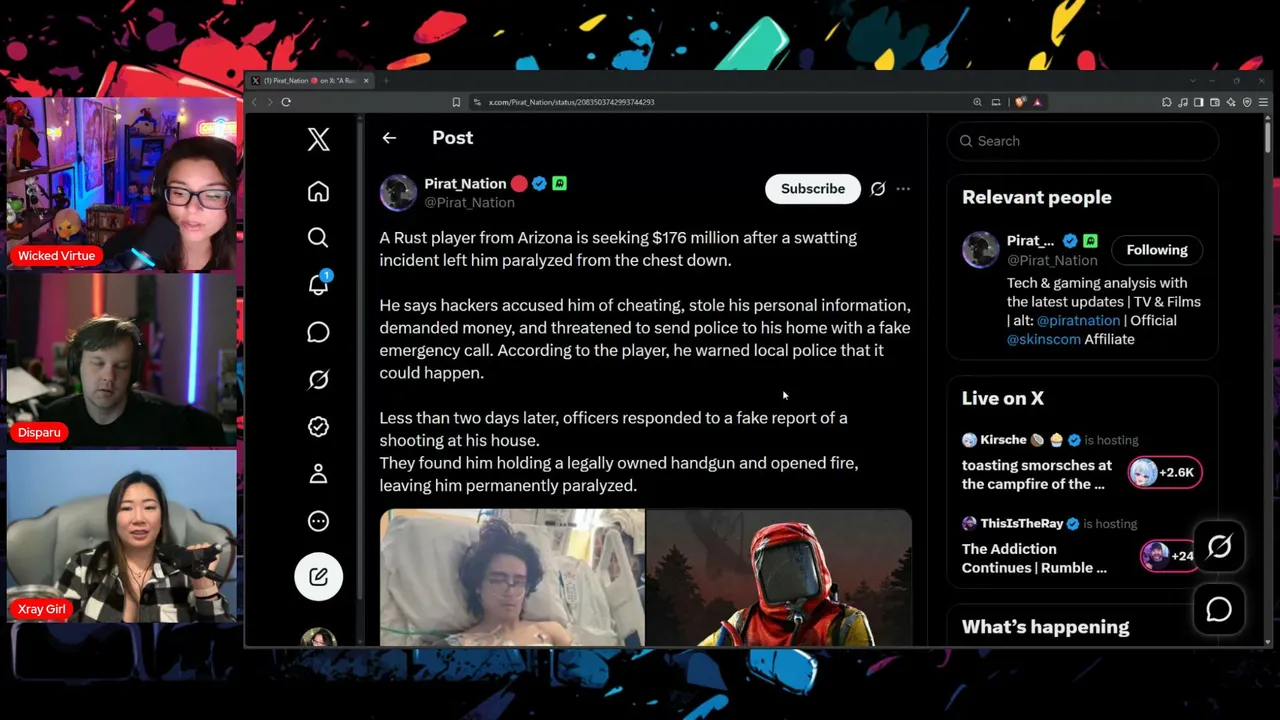
Task: Open Notifications bell in X sidebar
Action: click(x=318, y=284)
